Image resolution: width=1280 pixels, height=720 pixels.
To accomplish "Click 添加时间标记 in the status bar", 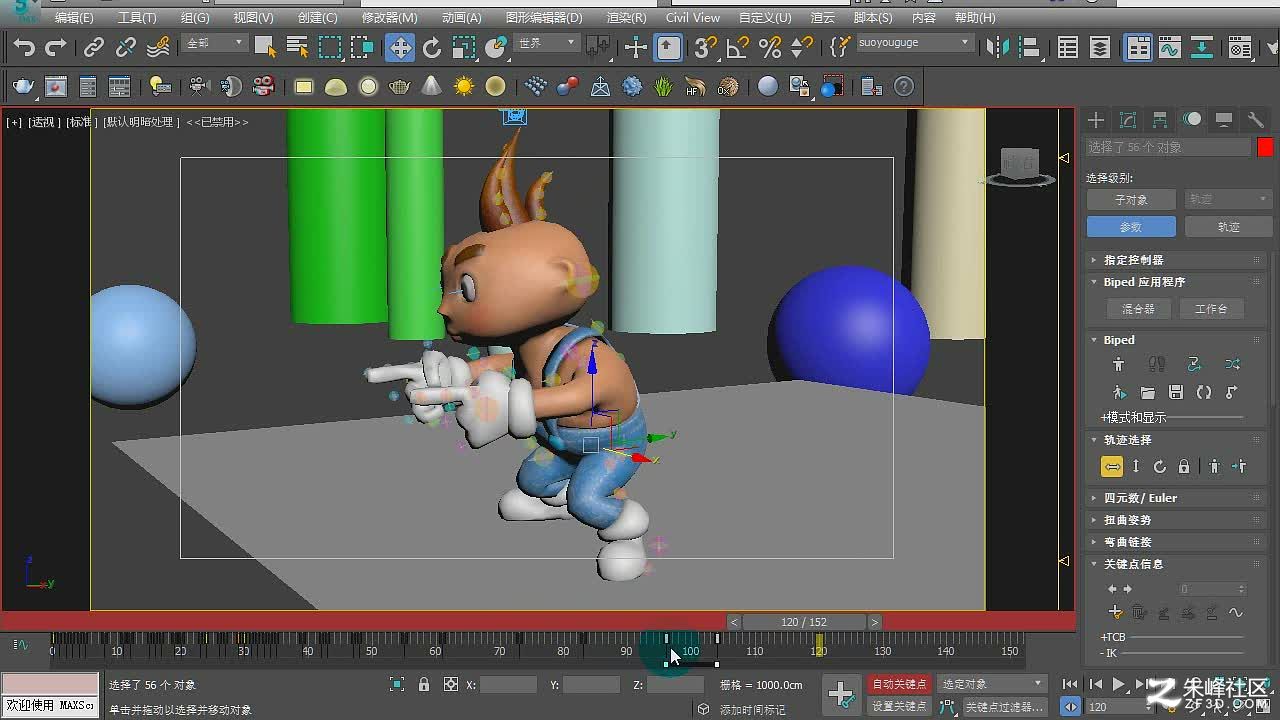I will click(752, 710).
